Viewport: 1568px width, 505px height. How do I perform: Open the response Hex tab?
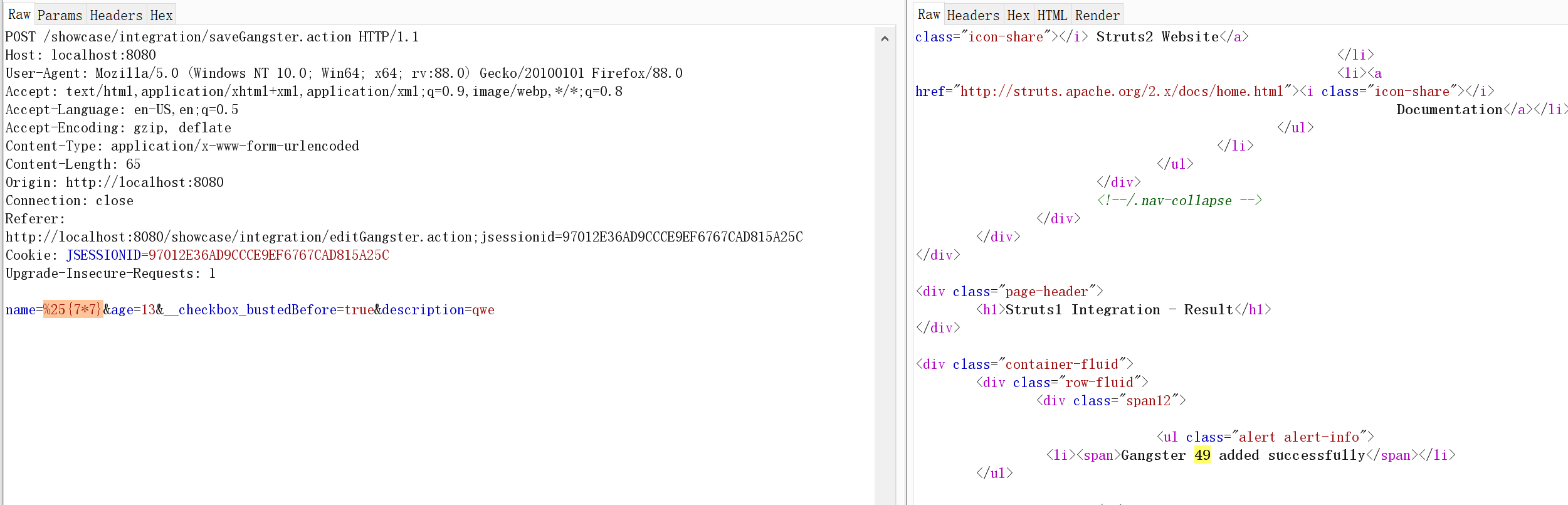[1018, 15]
